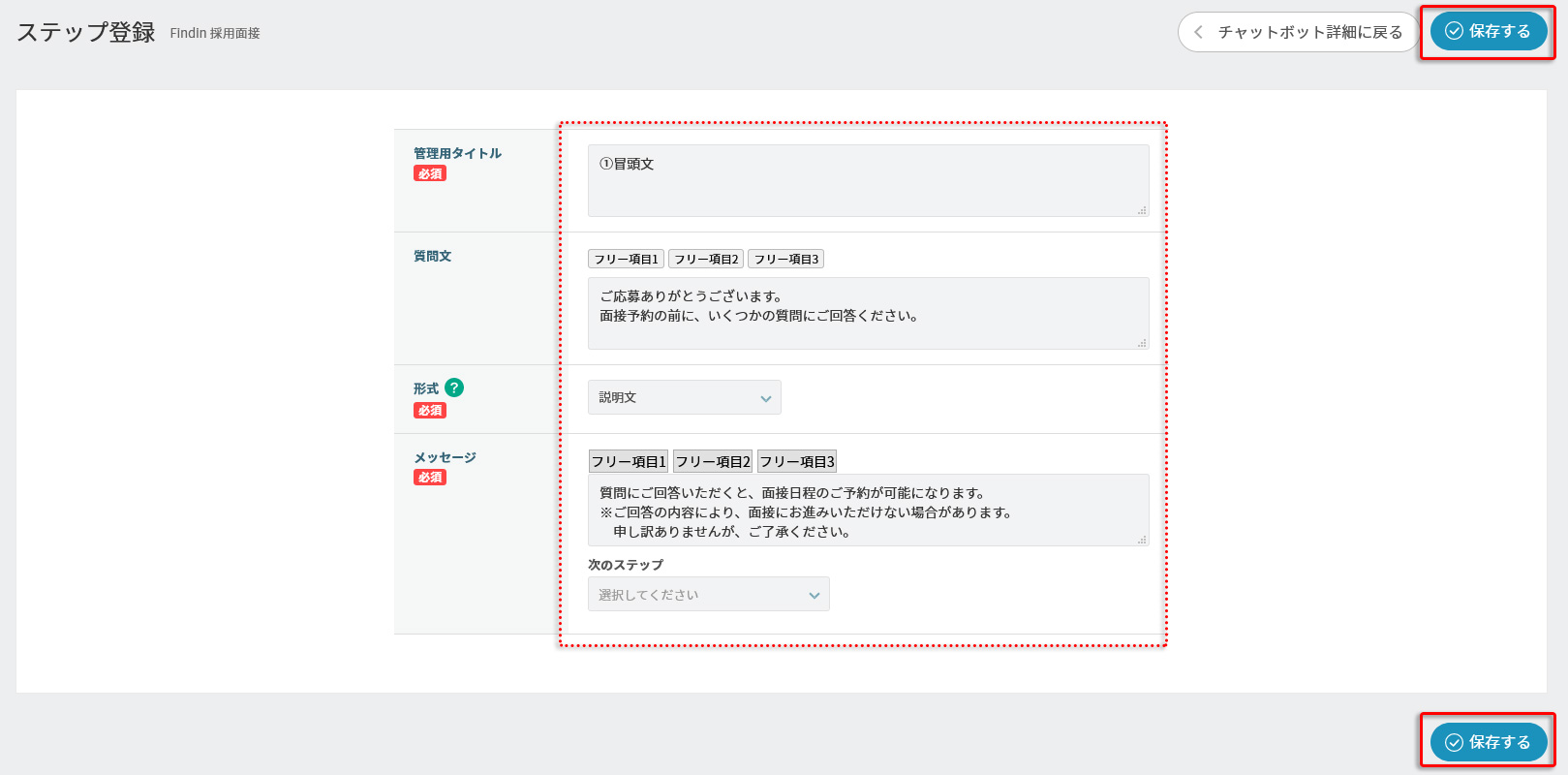
Task: Grab resize handle of 管理用タイトル textarea
Action: pyautogui.click(x=1142, y=210)
